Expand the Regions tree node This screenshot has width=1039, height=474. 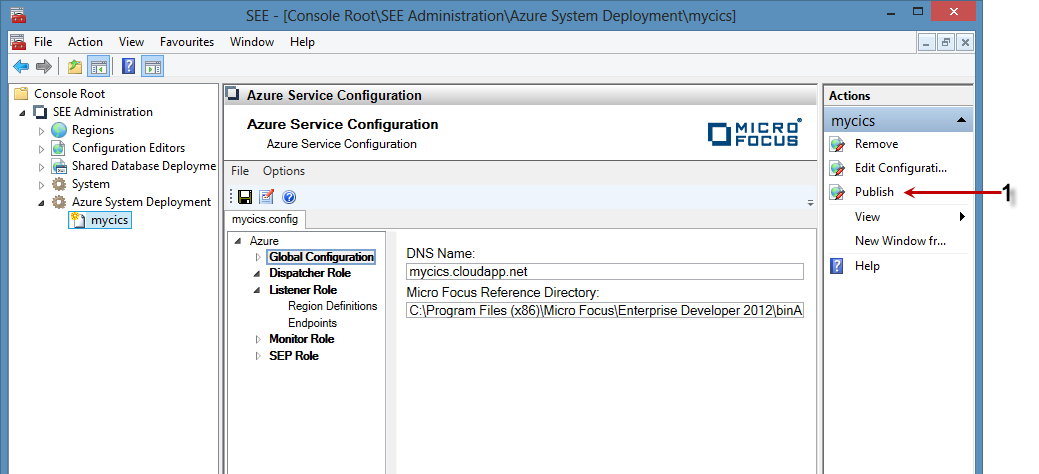pyautogui.click(x=42, y=131)
